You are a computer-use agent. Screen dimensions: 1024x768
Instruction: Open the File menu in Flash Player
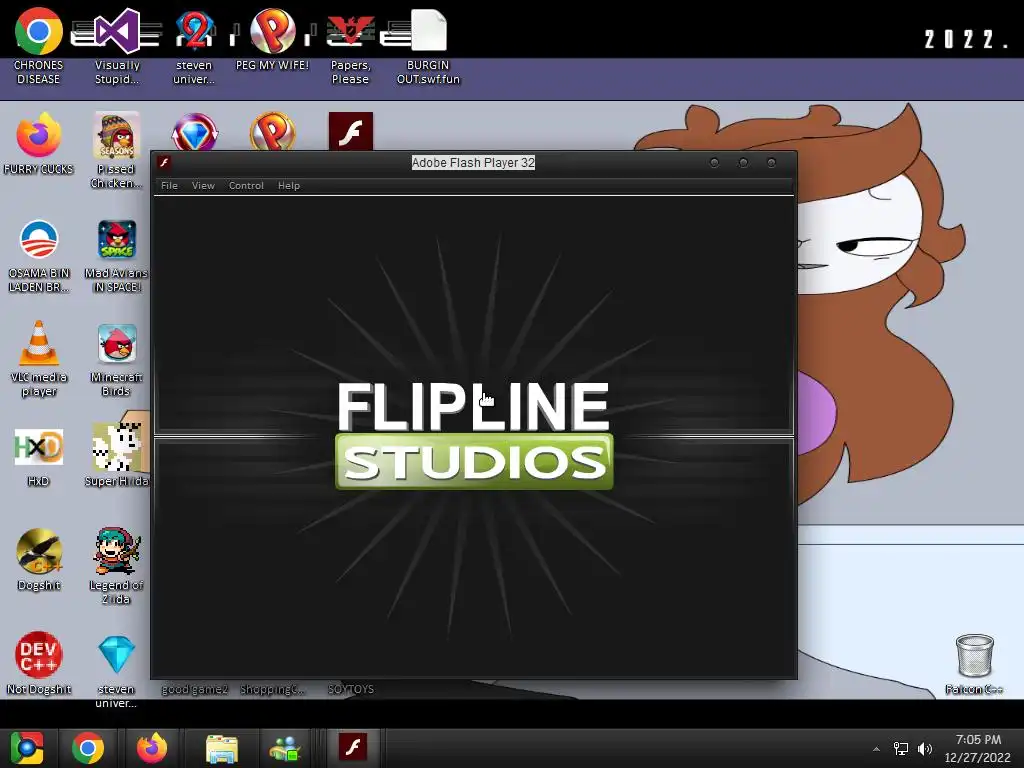click(169, 185)
